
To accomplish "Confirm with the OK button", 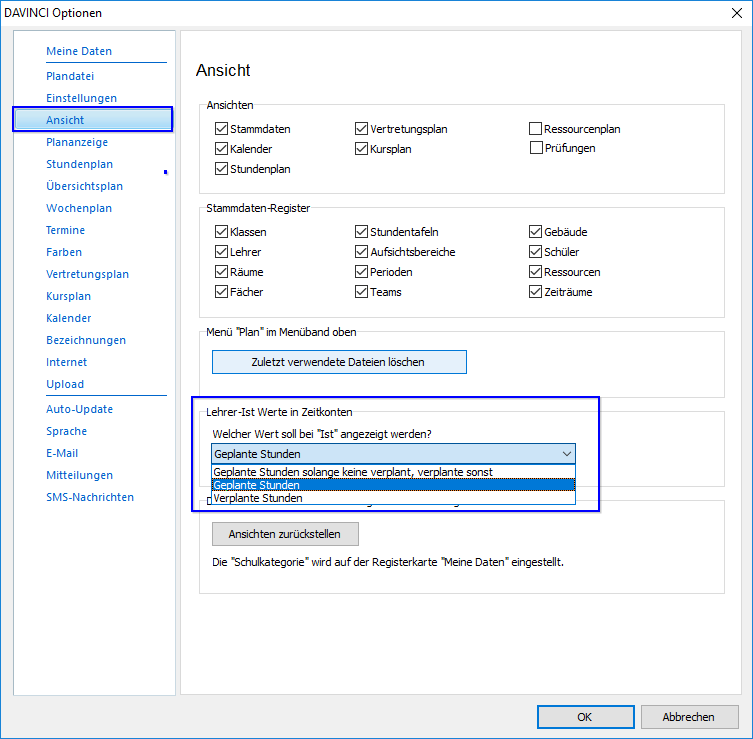I will (x=585, y=717).
